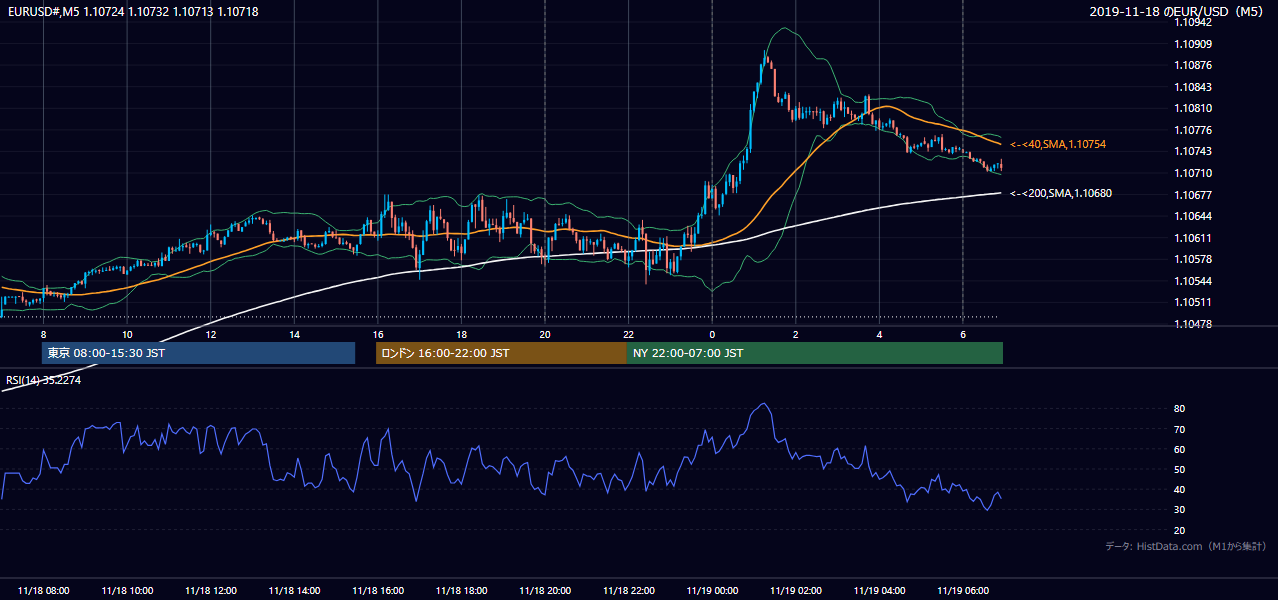Click the bottom time label 11/18 18:00
Viewport: 1278px width, 600px height.
pyautogui.click(x=462, y=590)
